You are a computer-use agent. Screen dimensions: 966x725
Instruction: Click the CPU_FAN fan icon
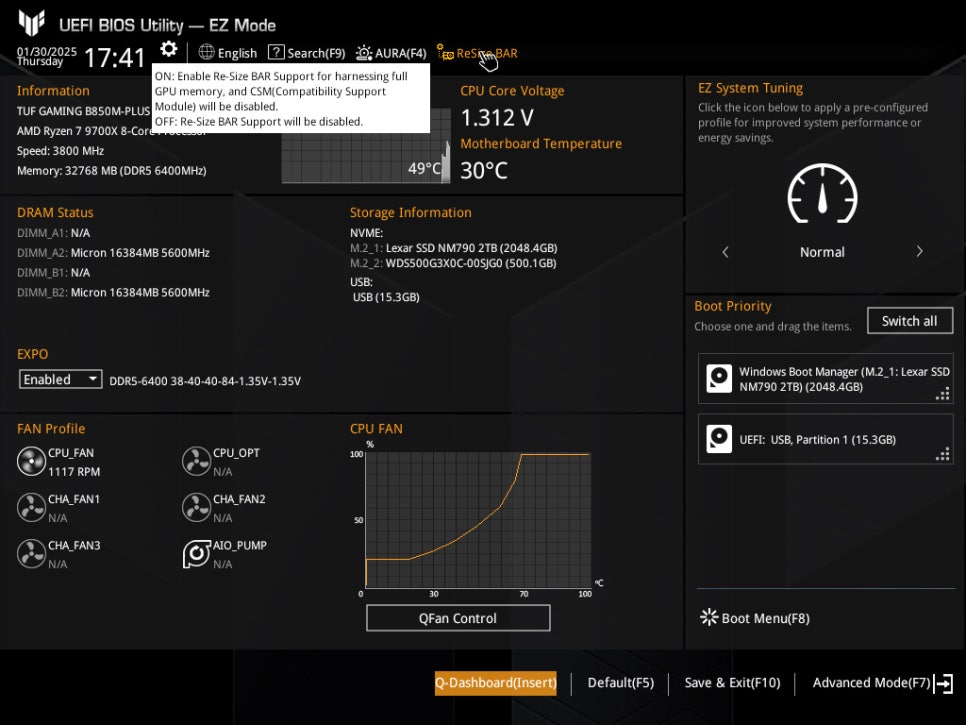pyautogui.click(x=31, y=461)
